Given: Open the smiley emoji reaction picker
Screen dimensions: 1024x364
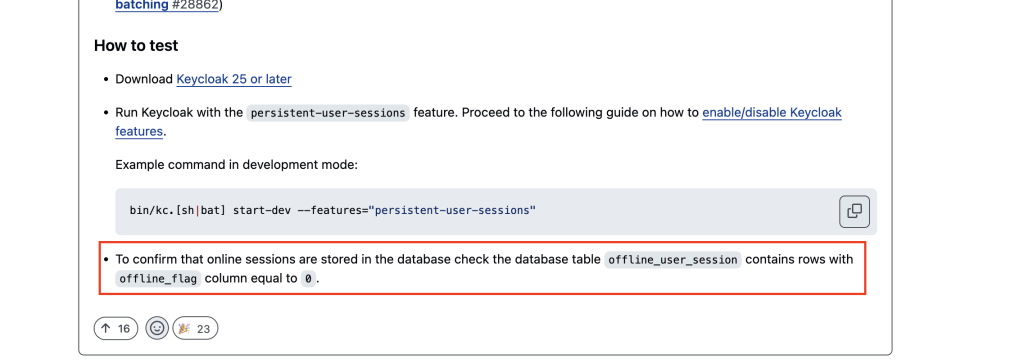Looking at the screenshot, I should 157,328.
